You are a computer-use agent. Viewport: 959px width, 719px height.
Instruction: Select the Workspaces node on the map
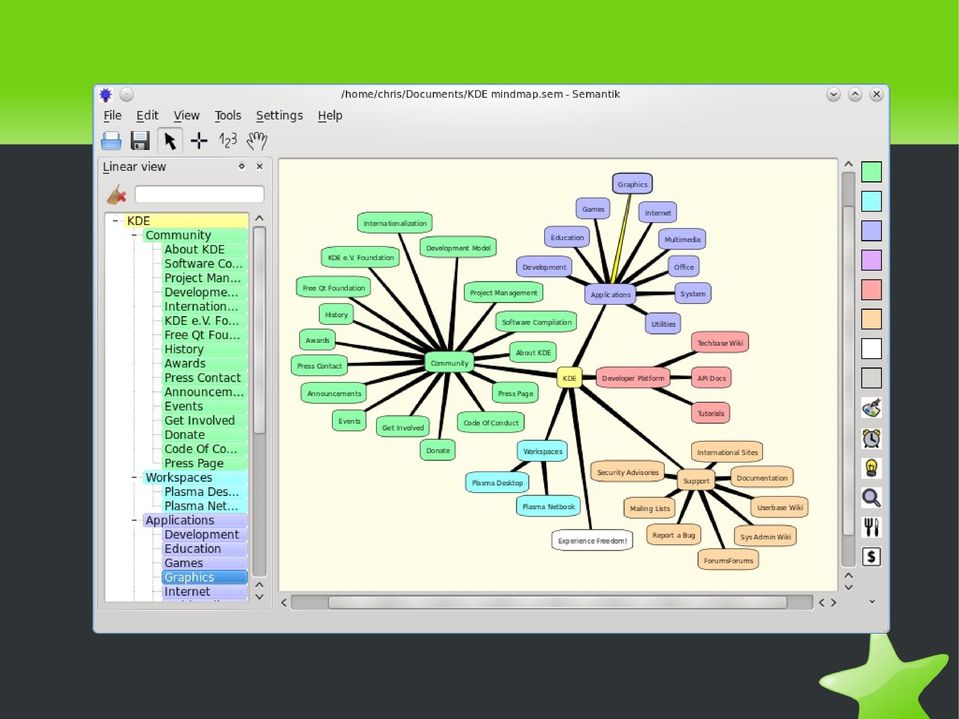[542, 451]
